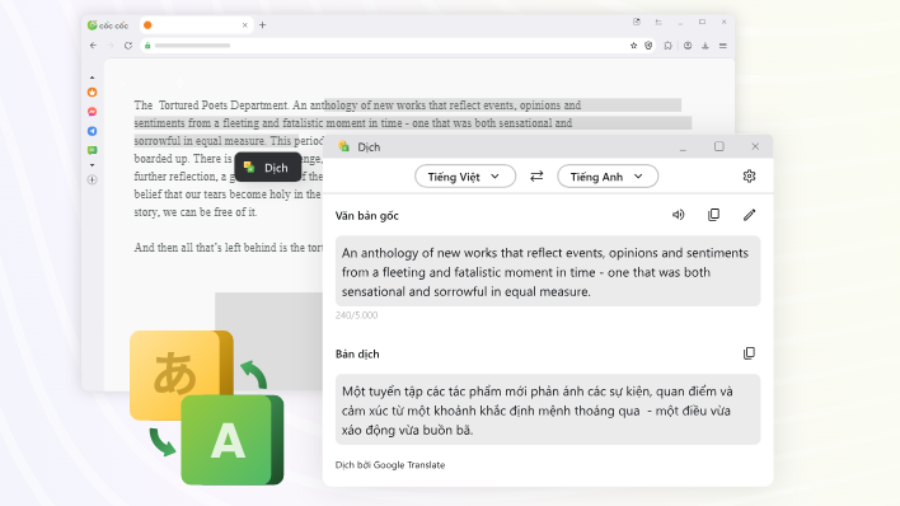900x506 pixels.
Task: Add a sidebar app with the plus icon
Action: 93,180
